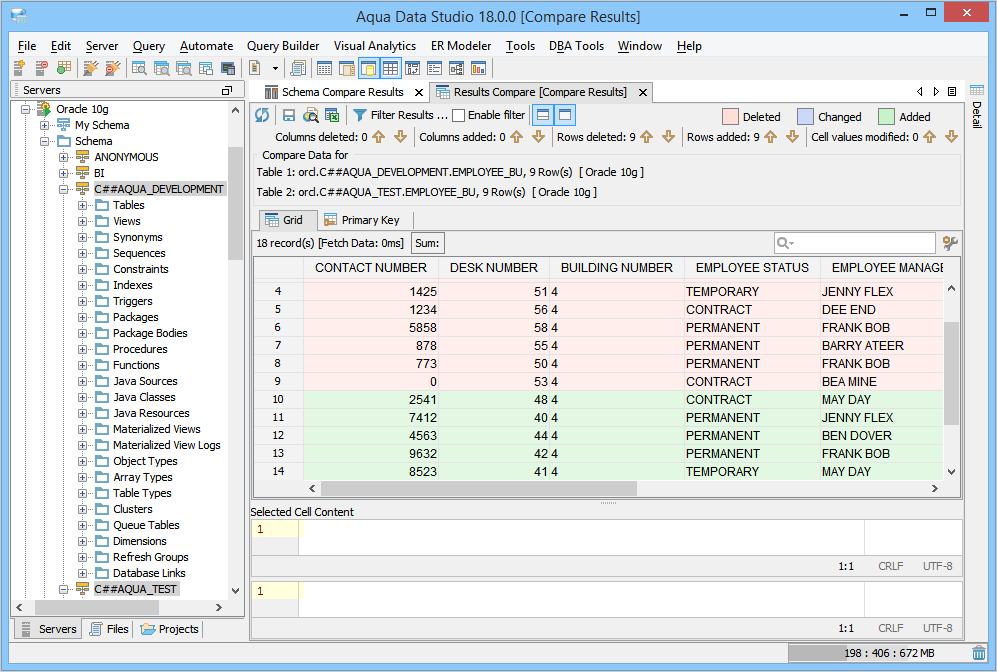Click the Servers panel tab at bottom
Image resolution: width=997 pixels, height=672 pixels.
coord(49,629)
